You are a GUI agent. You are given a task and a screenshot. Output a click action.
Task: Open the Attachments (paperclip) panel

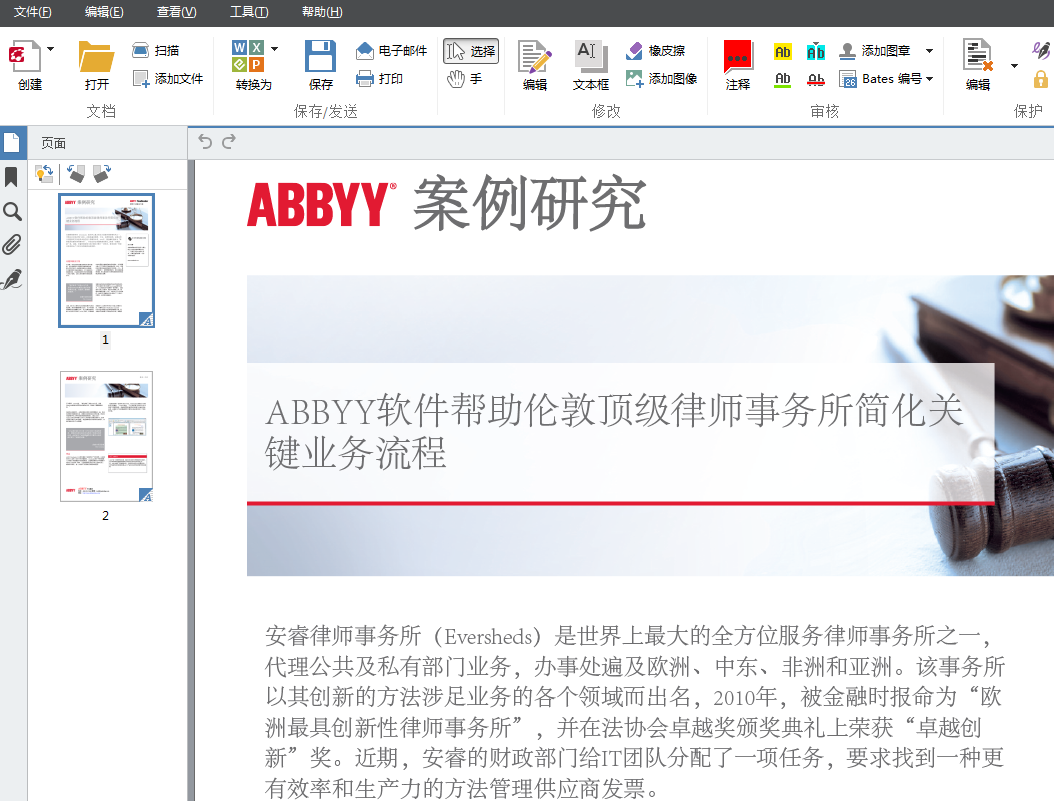click(x=13, y=244)
